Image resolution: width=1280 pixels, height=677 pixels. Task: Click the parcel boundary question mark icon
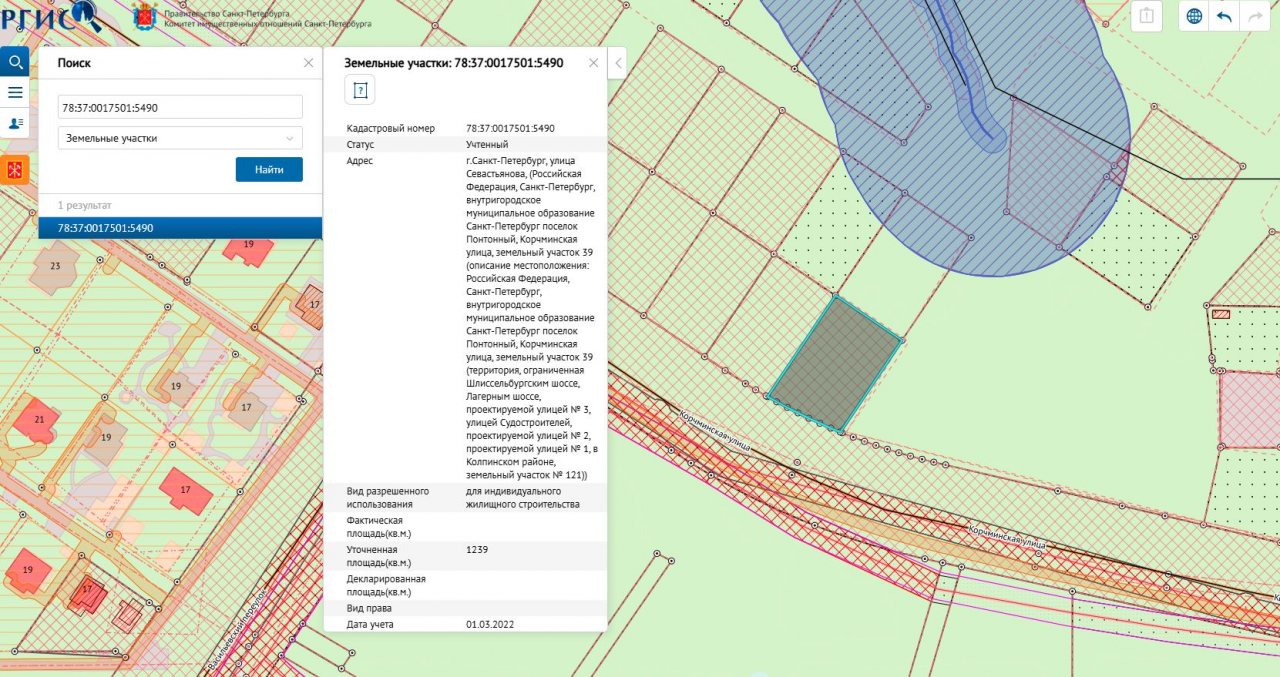(x=360, y=90)
